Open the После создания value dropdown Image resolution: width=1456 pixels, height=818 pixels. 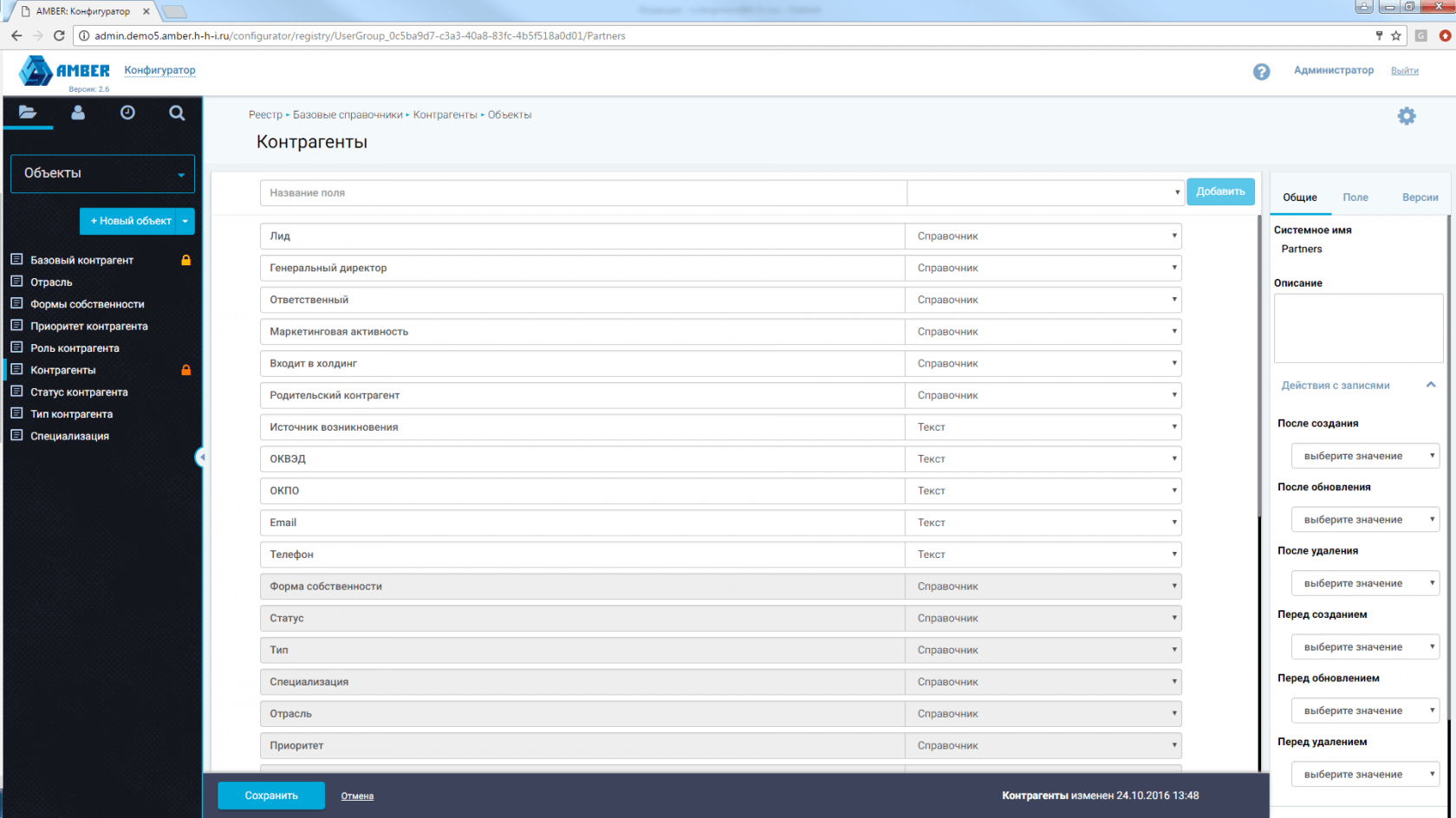click(x=1365, y=456)
